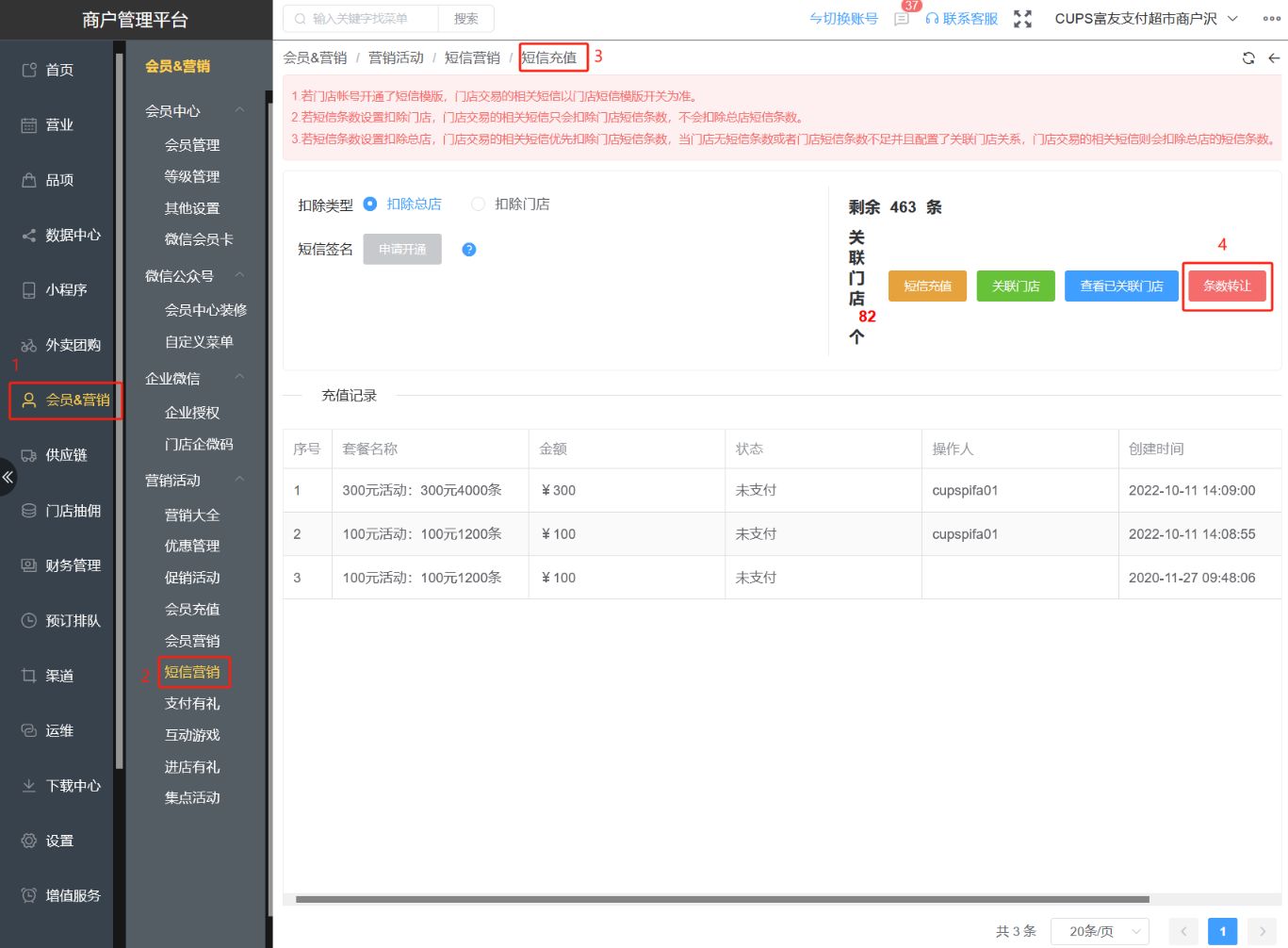The image size is (1288, 948).
Task: Select the 营业 sidebar icon
Action: coord(29,124)
